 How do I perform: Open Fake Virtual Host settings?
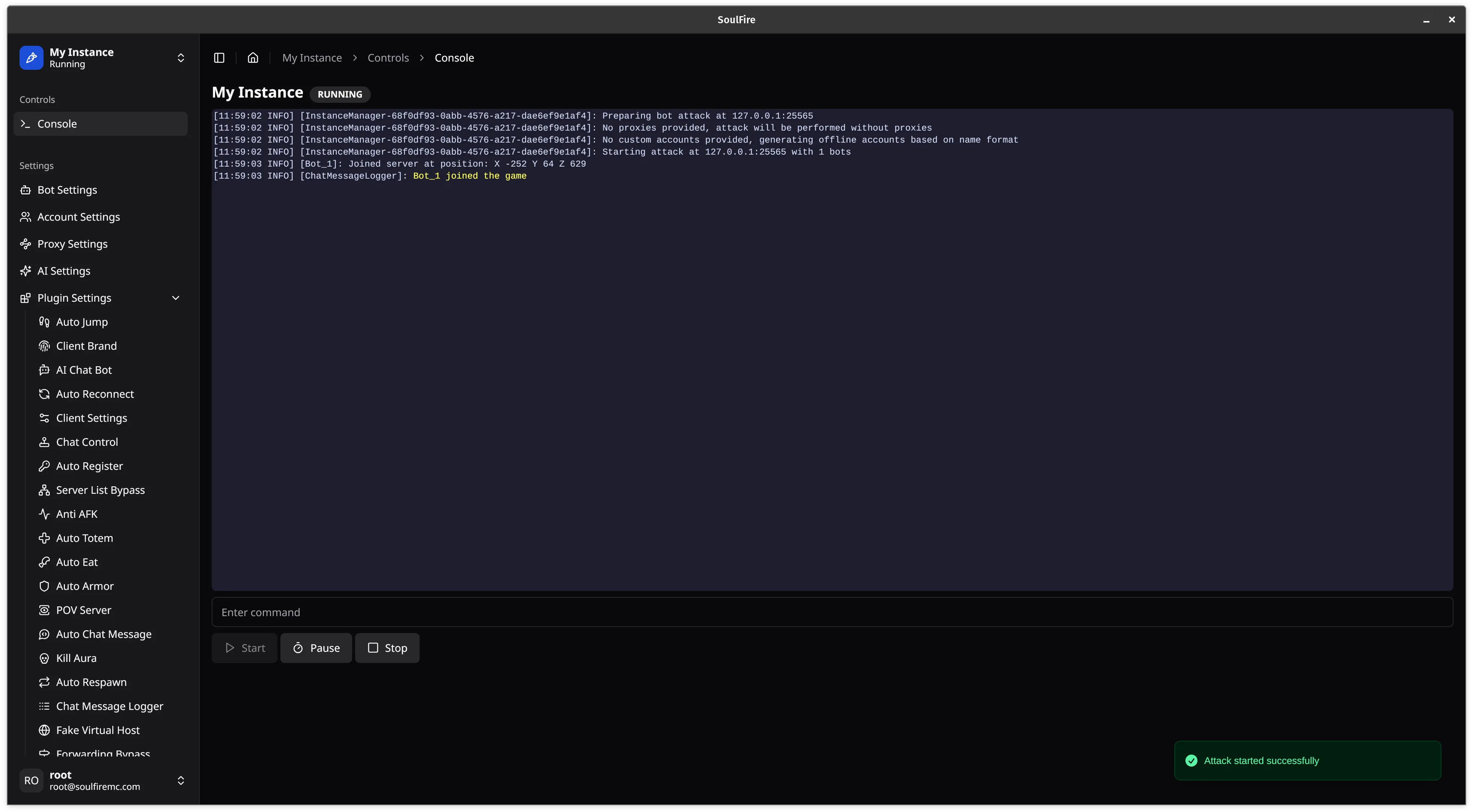(98, 730)
